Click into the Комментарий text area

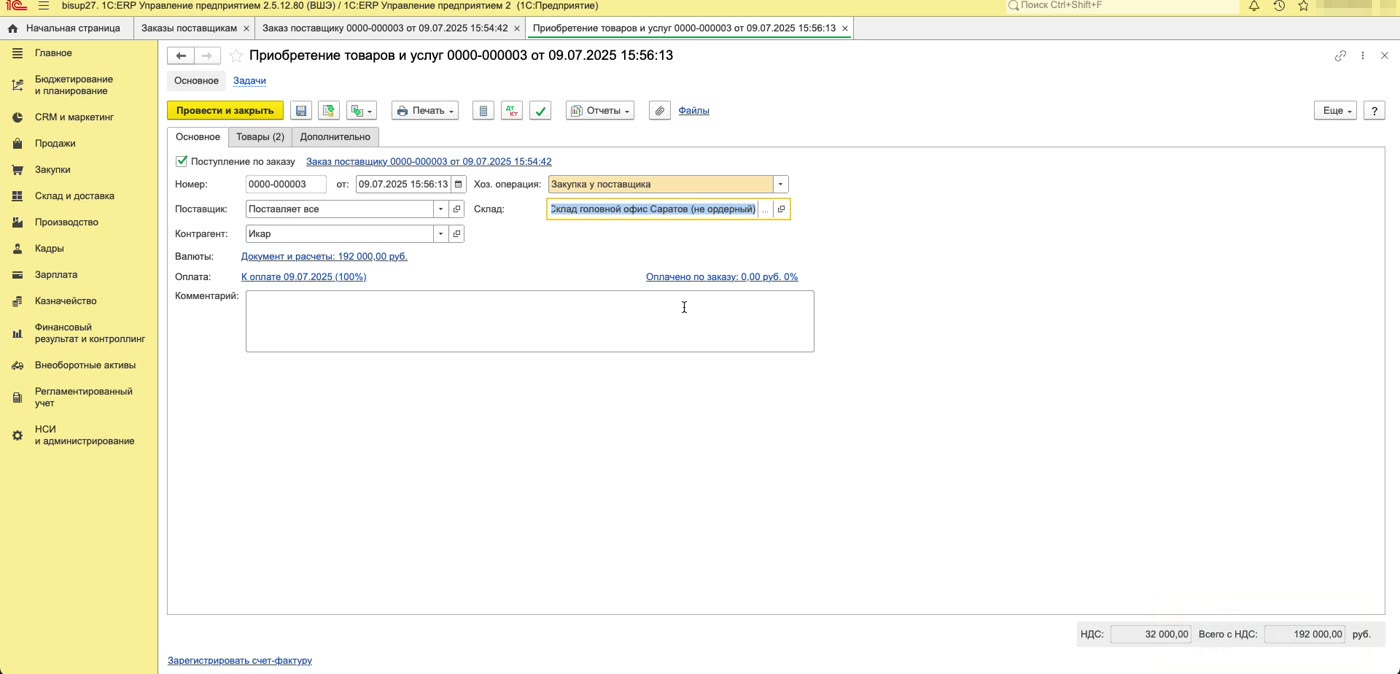pos(530,321)
